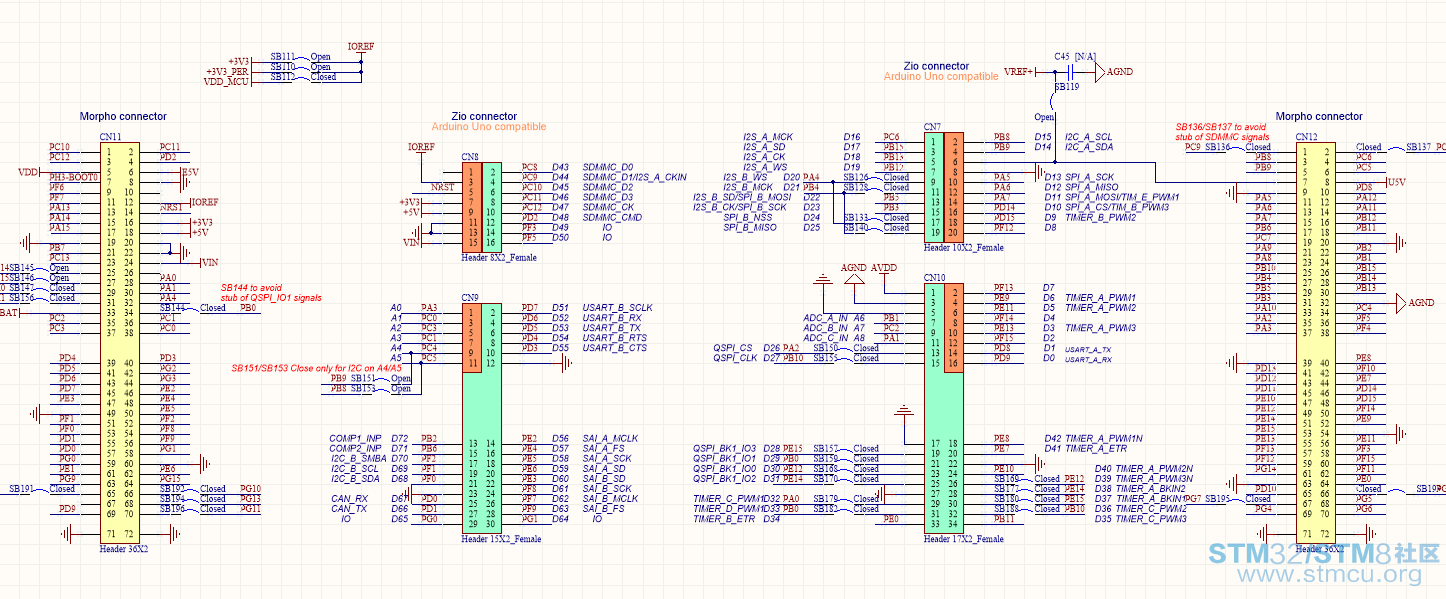Select the VDD_MCU net label
Screen dimensions: 1446x599
pyautogui.click(x=226, y=81)
